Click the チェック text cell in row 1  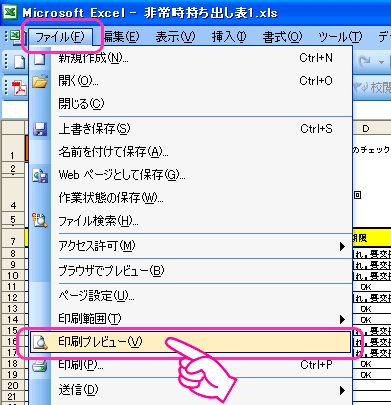[x=372, y=149]
